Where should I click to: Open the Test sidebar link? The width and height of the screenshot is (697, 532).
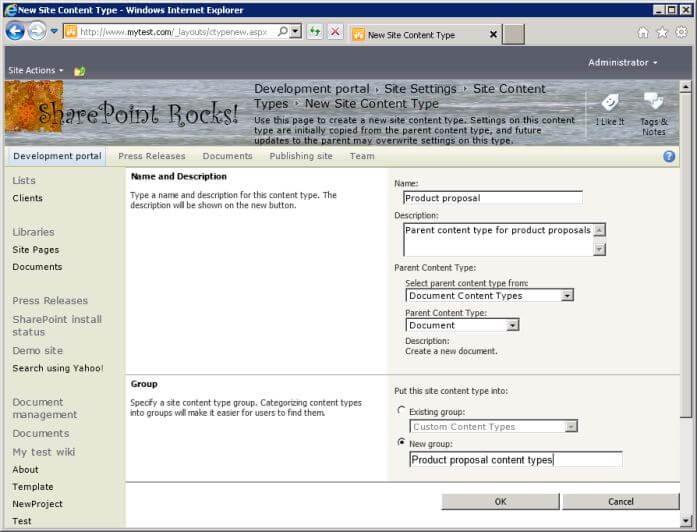pos(22,521)
